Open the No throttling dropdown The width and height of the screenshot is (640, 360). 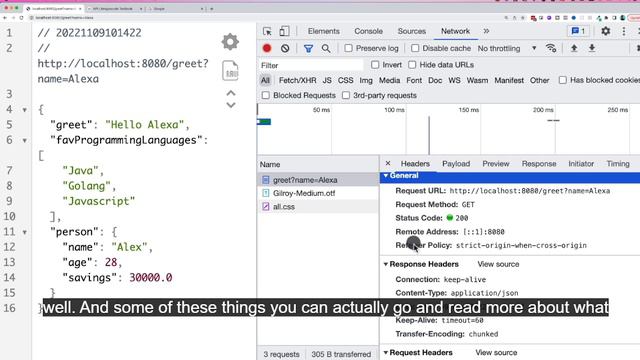point(507,48)
